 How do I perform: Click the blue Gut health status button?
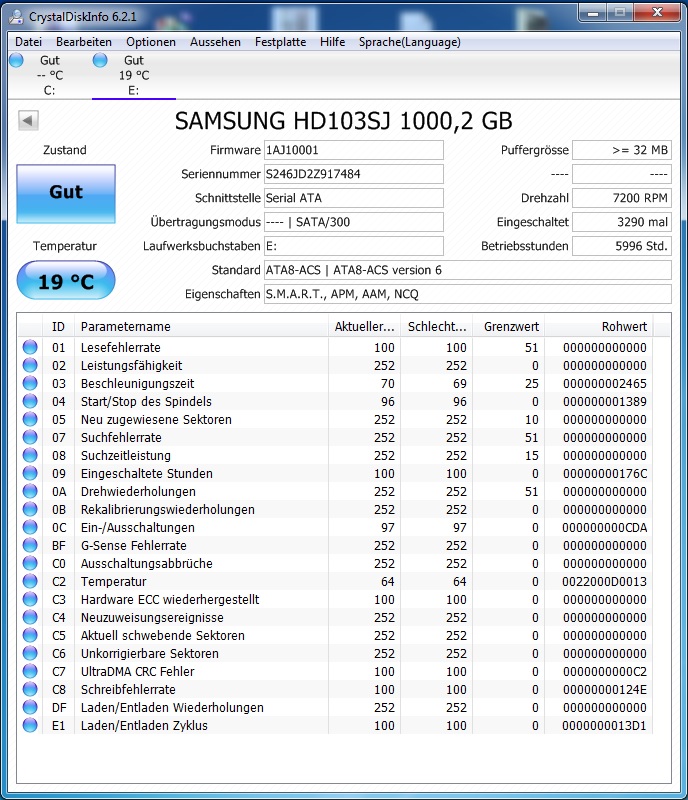point(66,194)
